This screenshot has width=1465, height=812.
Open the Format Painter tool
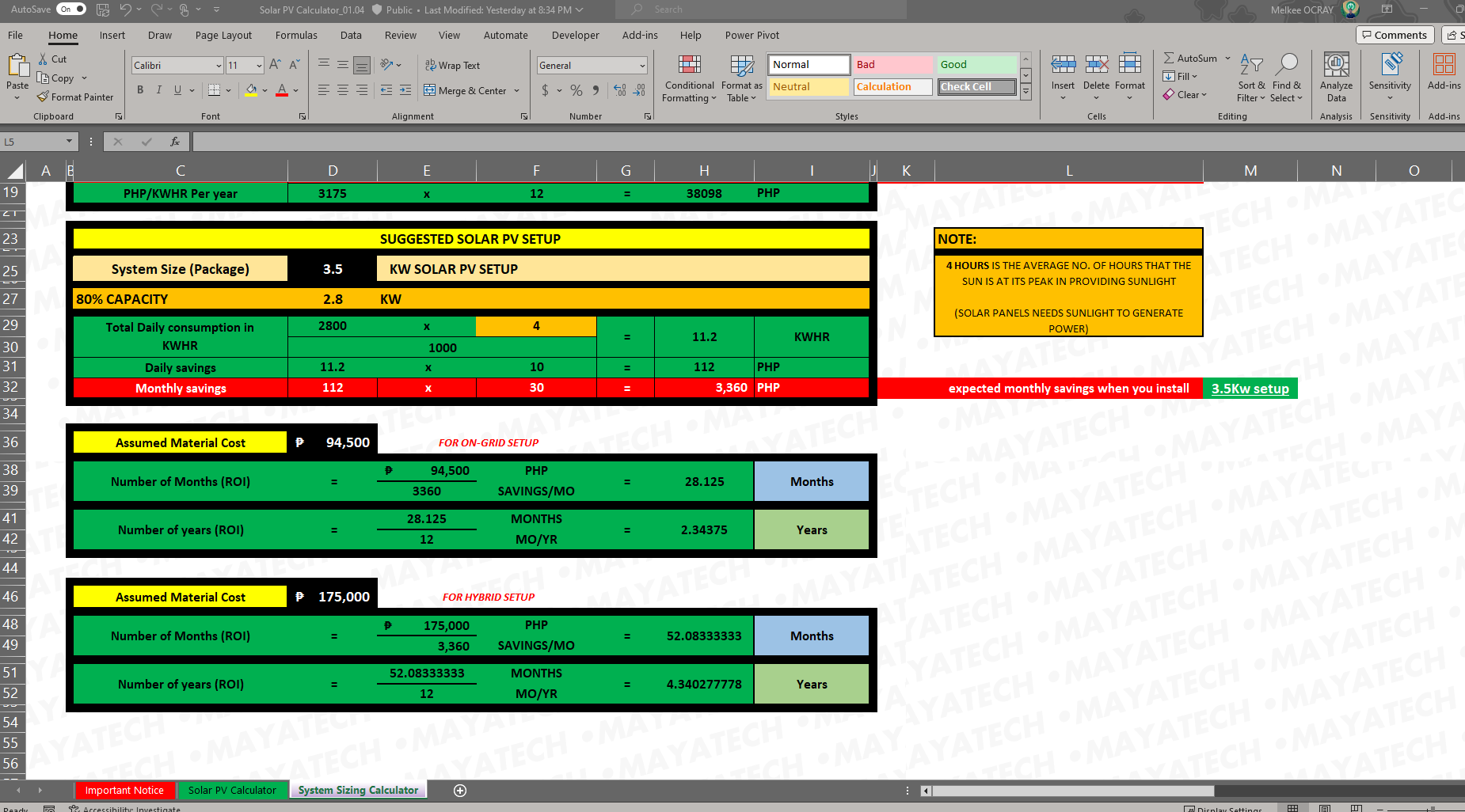[x=76, y=97]
